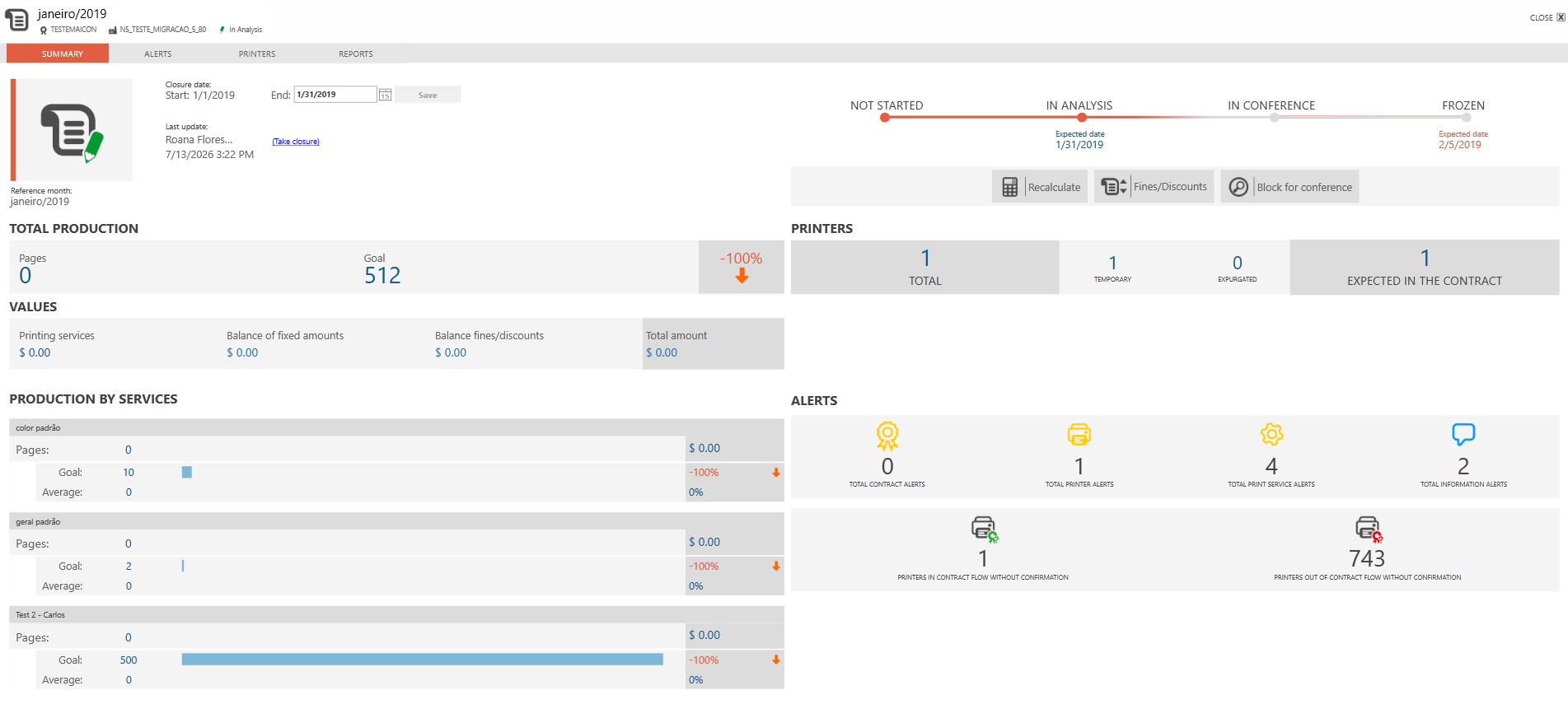The image size is (1568, 709).
Task: Click printers in contract flow without confirmation icon
Action: (984, 529)
